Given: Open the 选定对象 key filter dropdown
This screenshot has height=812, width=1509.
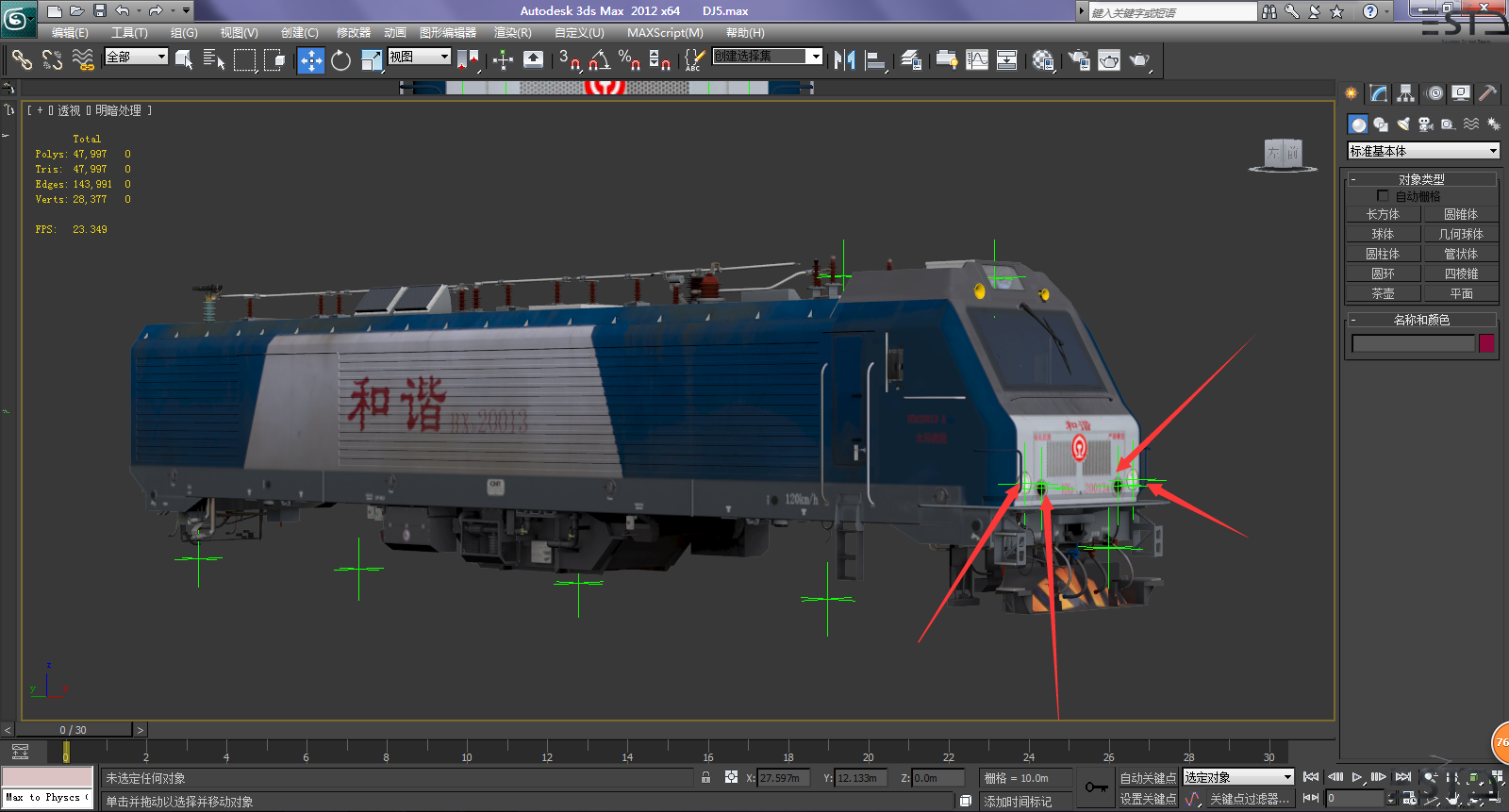Looking at the screenshot, I should pyautogui.click(x=1237, y=777).
